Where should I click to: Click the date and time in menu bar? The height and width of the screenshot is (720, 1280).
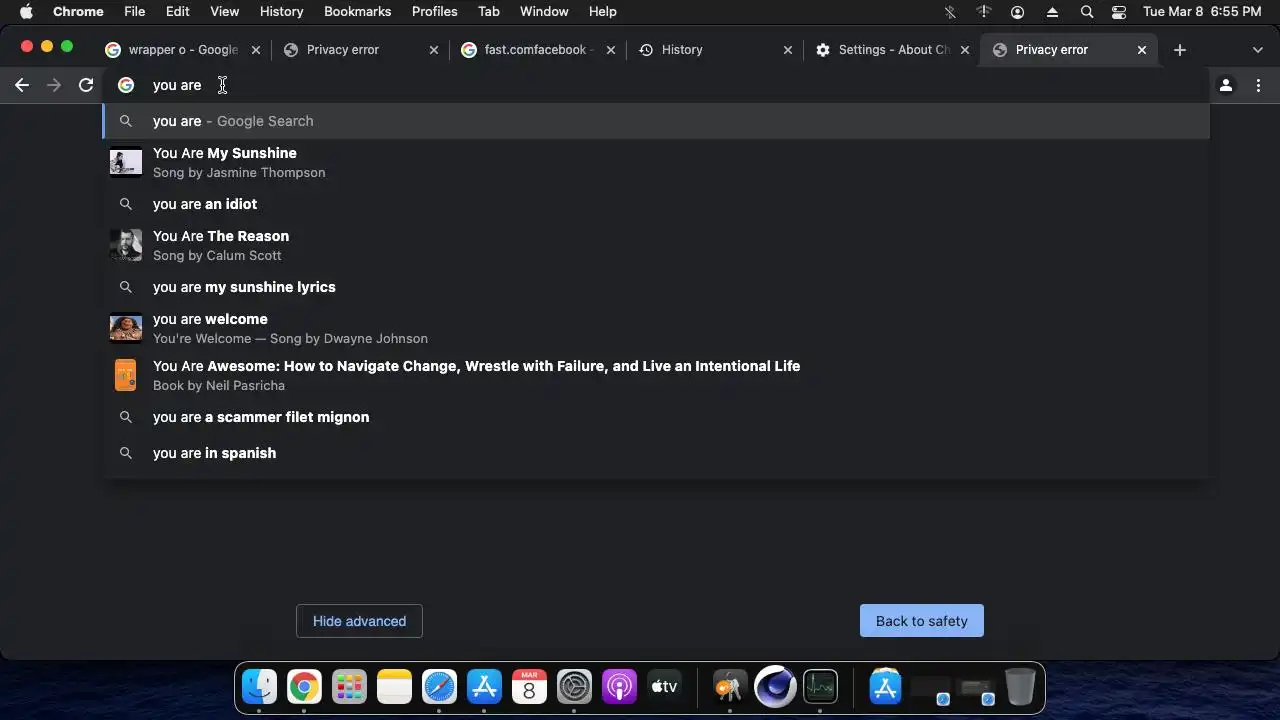(1202, 12)
